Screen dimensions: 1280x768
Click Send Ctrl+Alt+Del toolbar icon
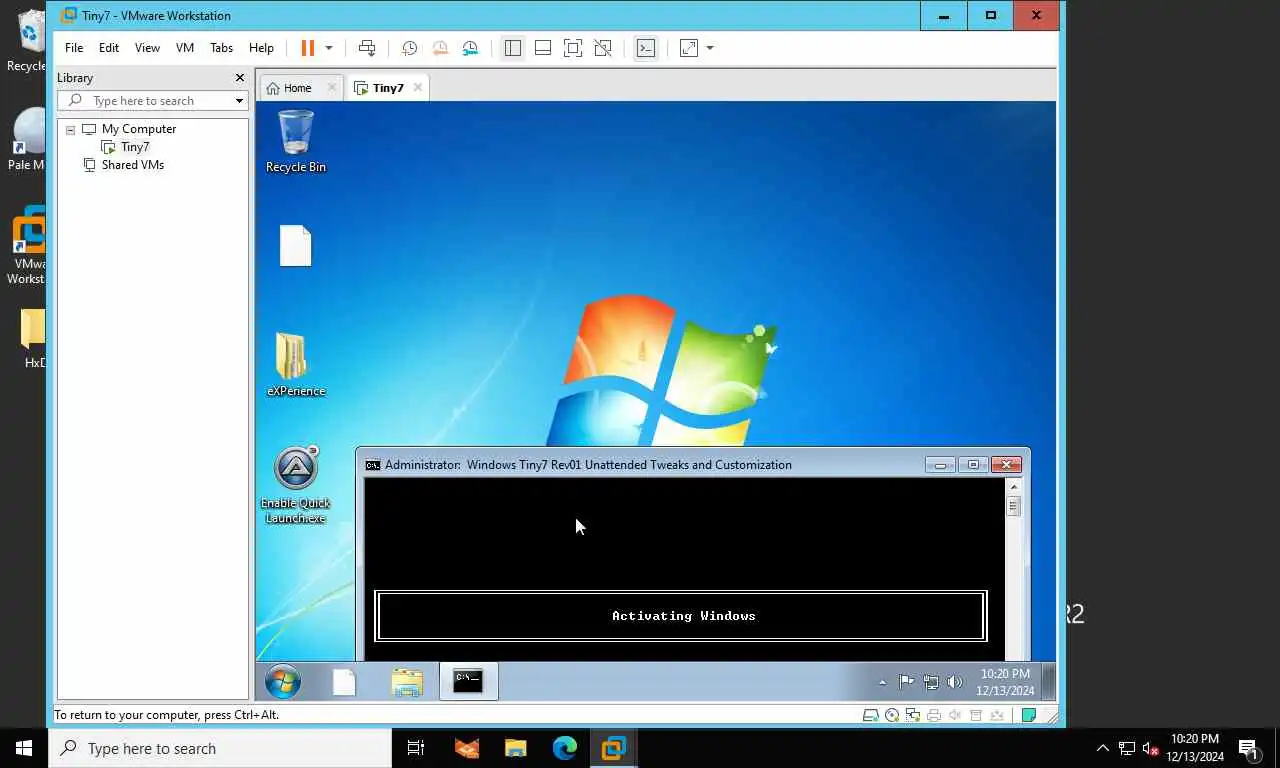367,48
